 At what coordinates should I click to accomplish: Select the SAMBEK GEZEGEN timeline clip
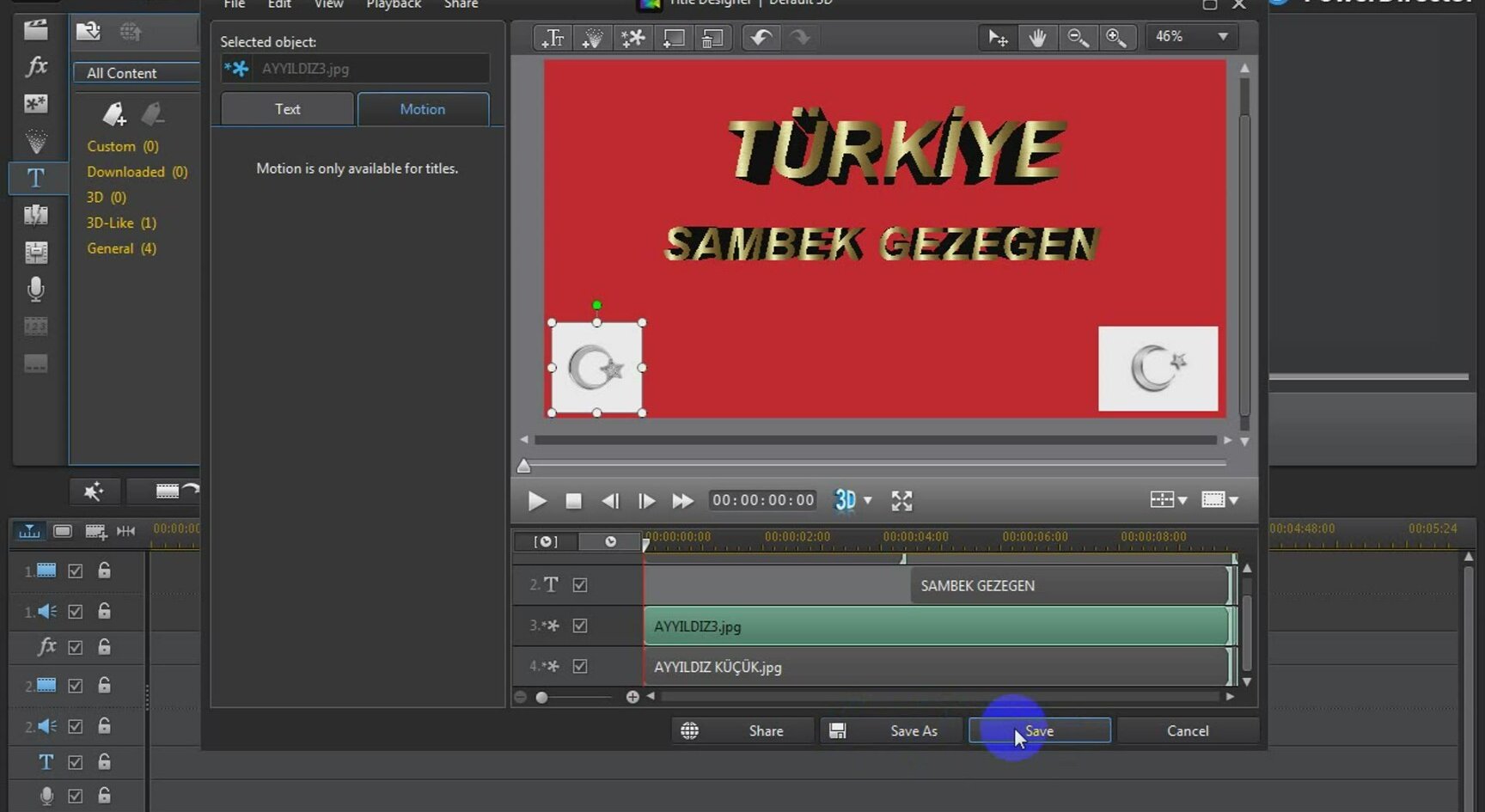[1070, 586]
